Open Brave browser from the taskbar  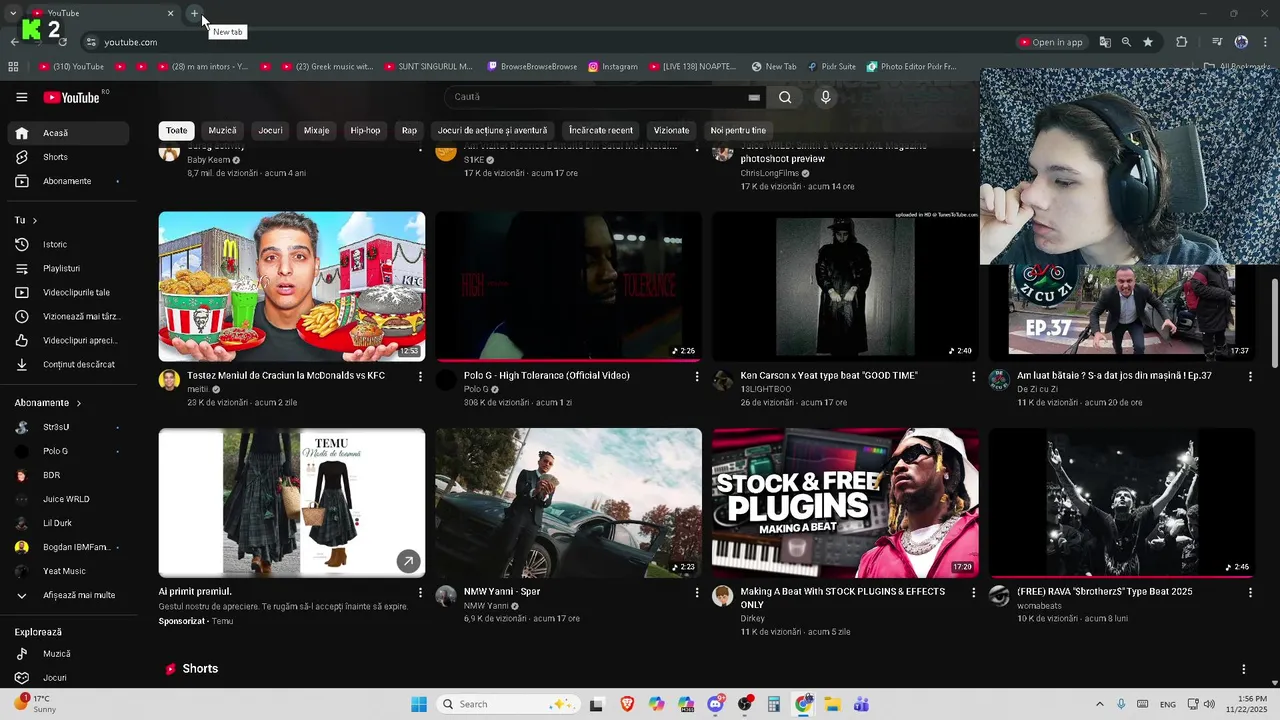tap(627, 704)
